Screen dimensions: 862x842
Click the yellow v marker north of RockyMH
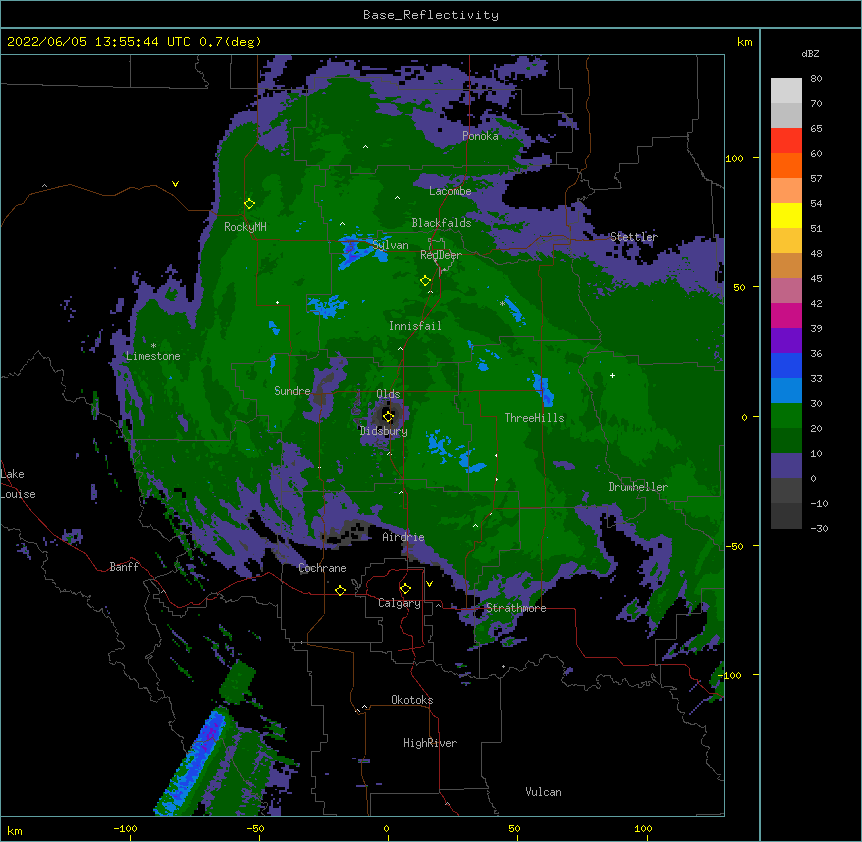(175, 184)
